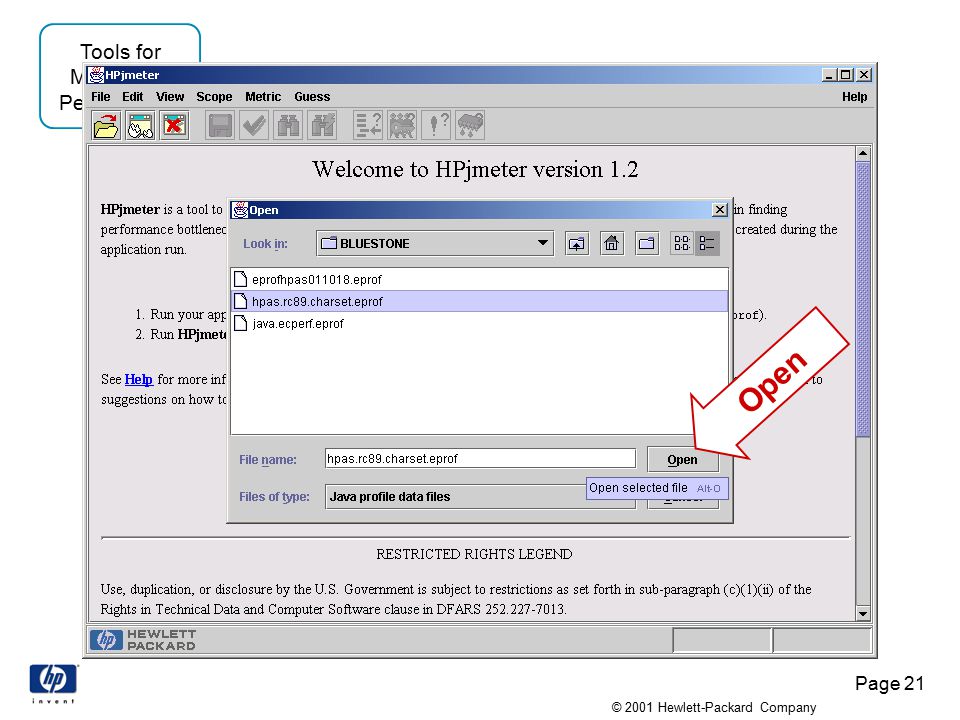Click the file icon beside eprofhpas011018.eprof
Viewport: 960px width, 720px height.
coord(241,279)
